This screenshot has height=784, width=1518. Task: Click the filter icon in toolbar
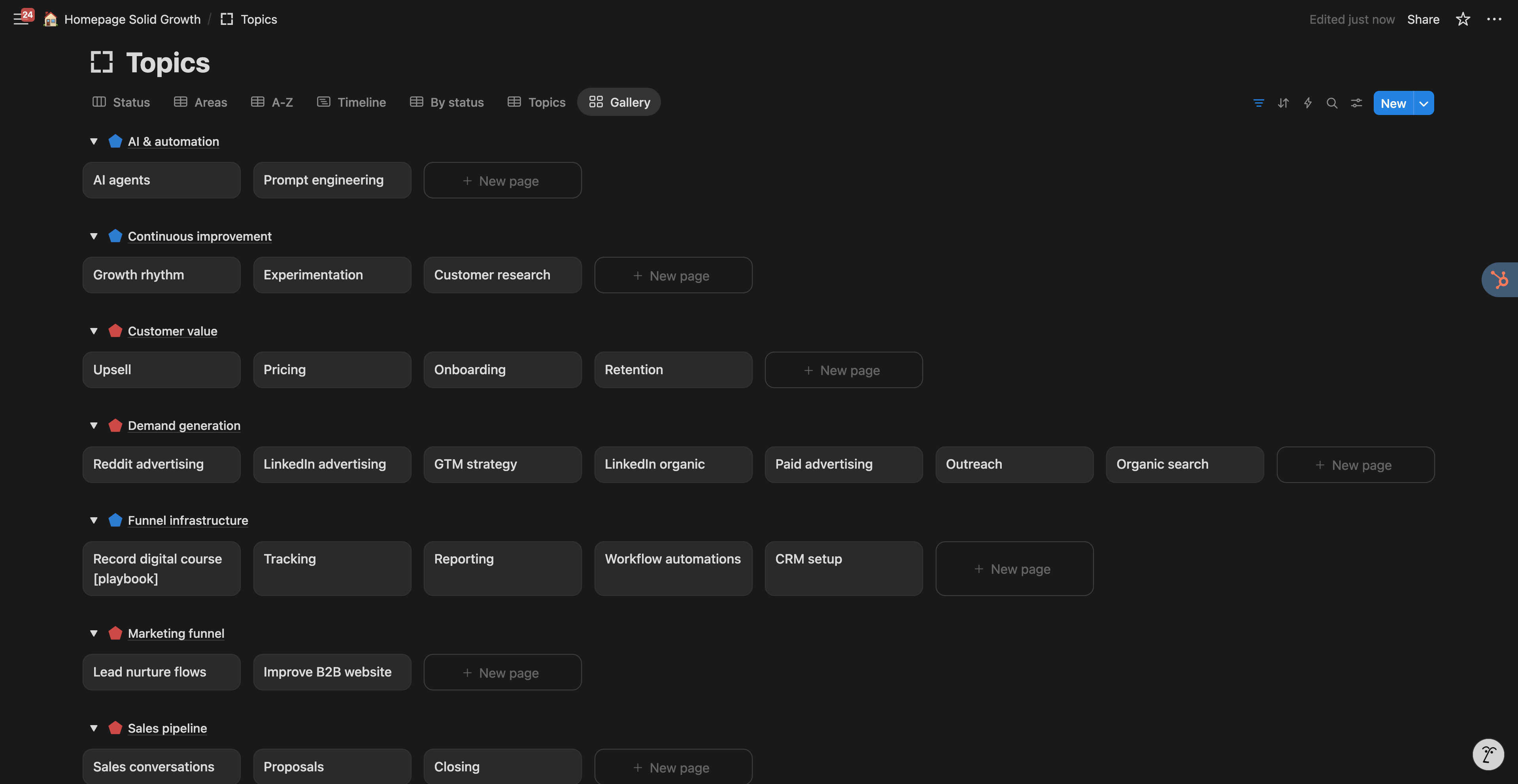[1258, 103]
